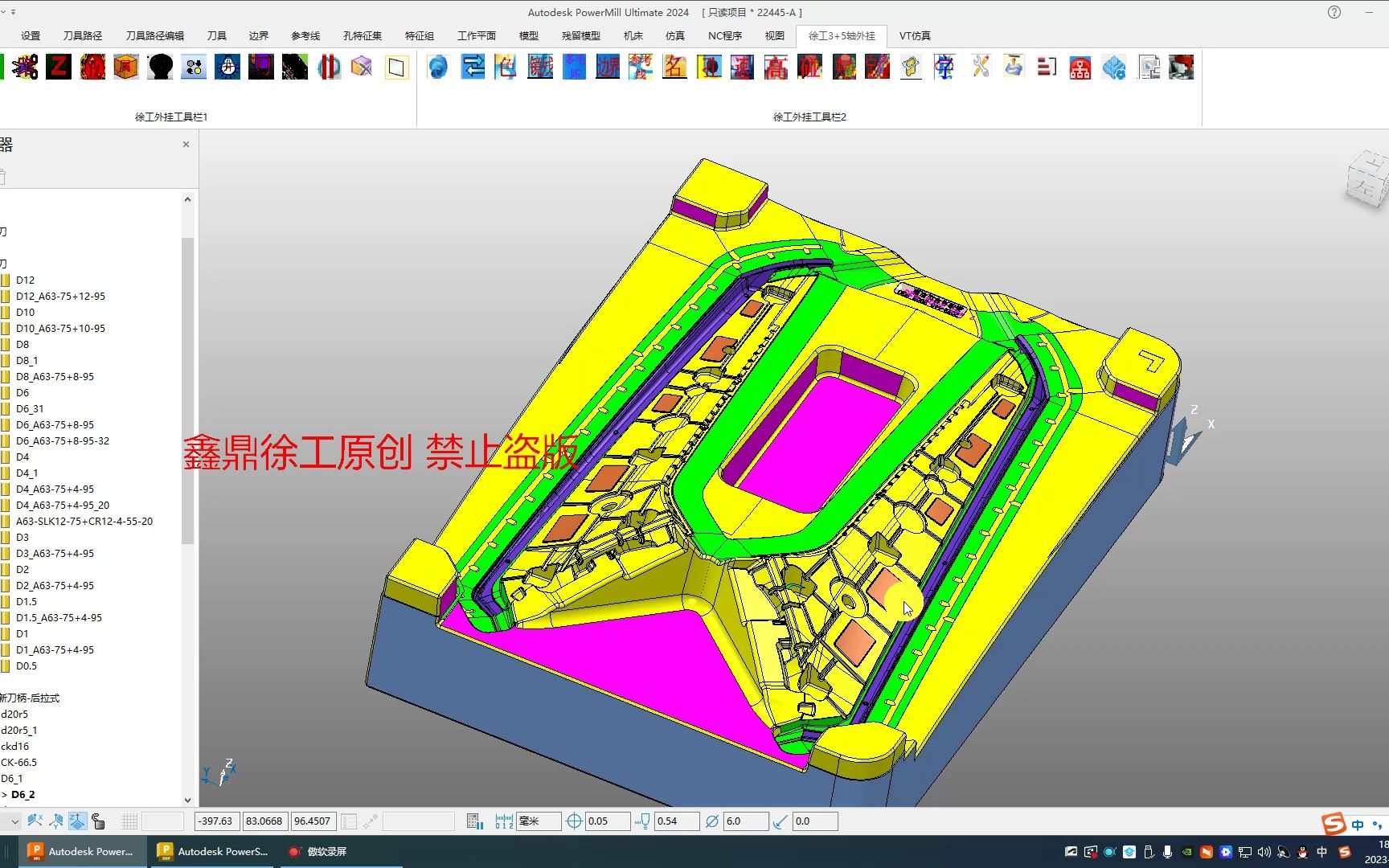Click the 字 text plugin icon
The width and height of the screenshot is (1389, 868).
click(944, 67)
